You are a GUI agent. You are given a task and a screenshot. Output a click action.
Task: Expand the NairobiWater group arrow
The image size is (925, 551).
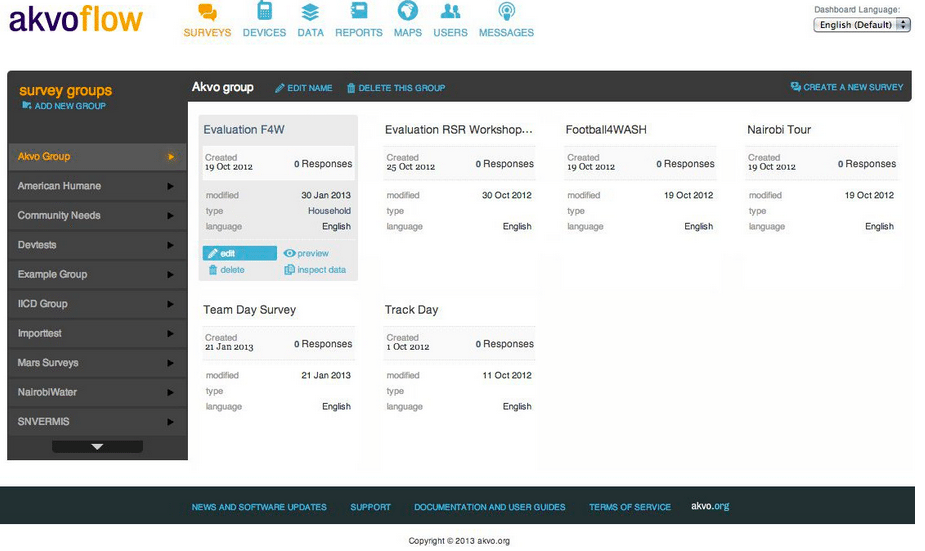[170, 392]
